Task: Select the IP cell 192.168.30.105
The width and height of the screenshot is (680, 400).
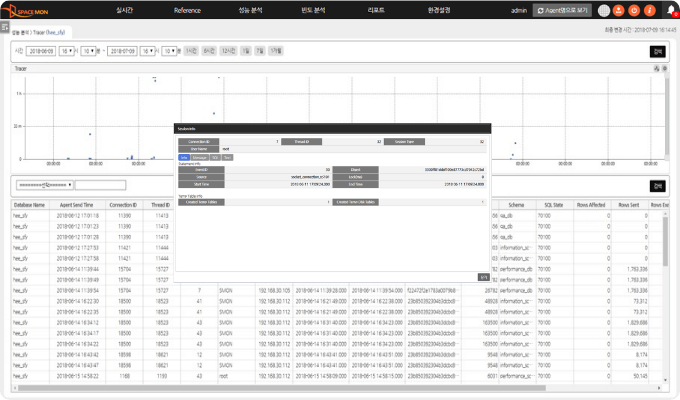Action: pyautogui.click(x=275, y=290)
